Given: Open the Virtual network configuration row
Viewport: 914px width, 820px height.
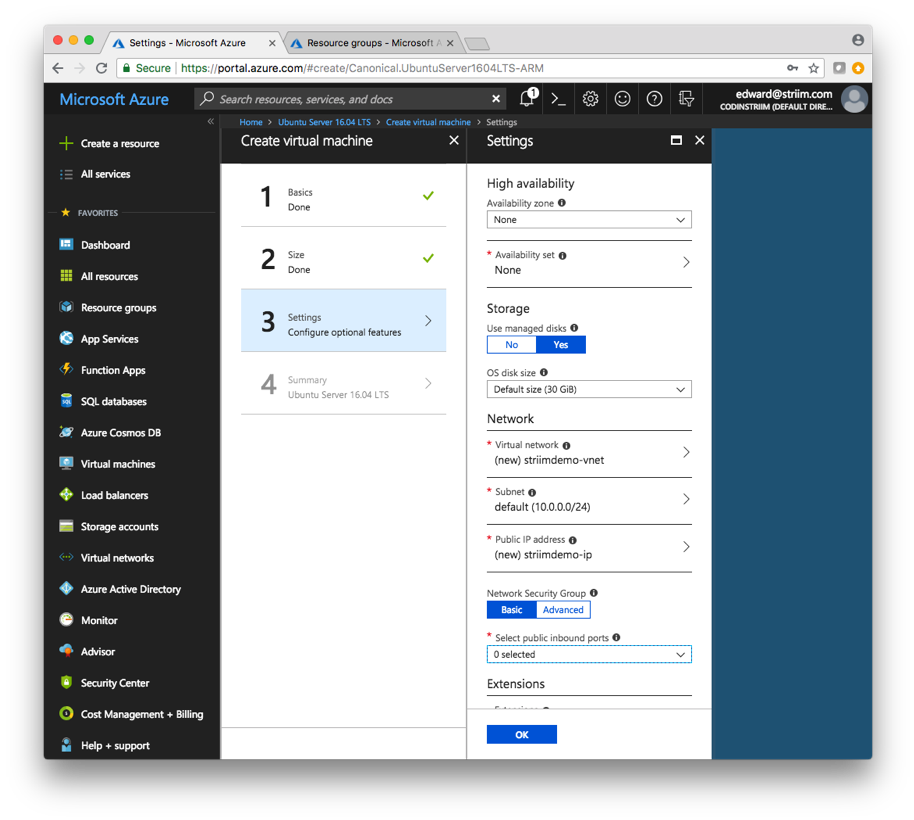Looking at the screenshot, I should pos(589,453).
